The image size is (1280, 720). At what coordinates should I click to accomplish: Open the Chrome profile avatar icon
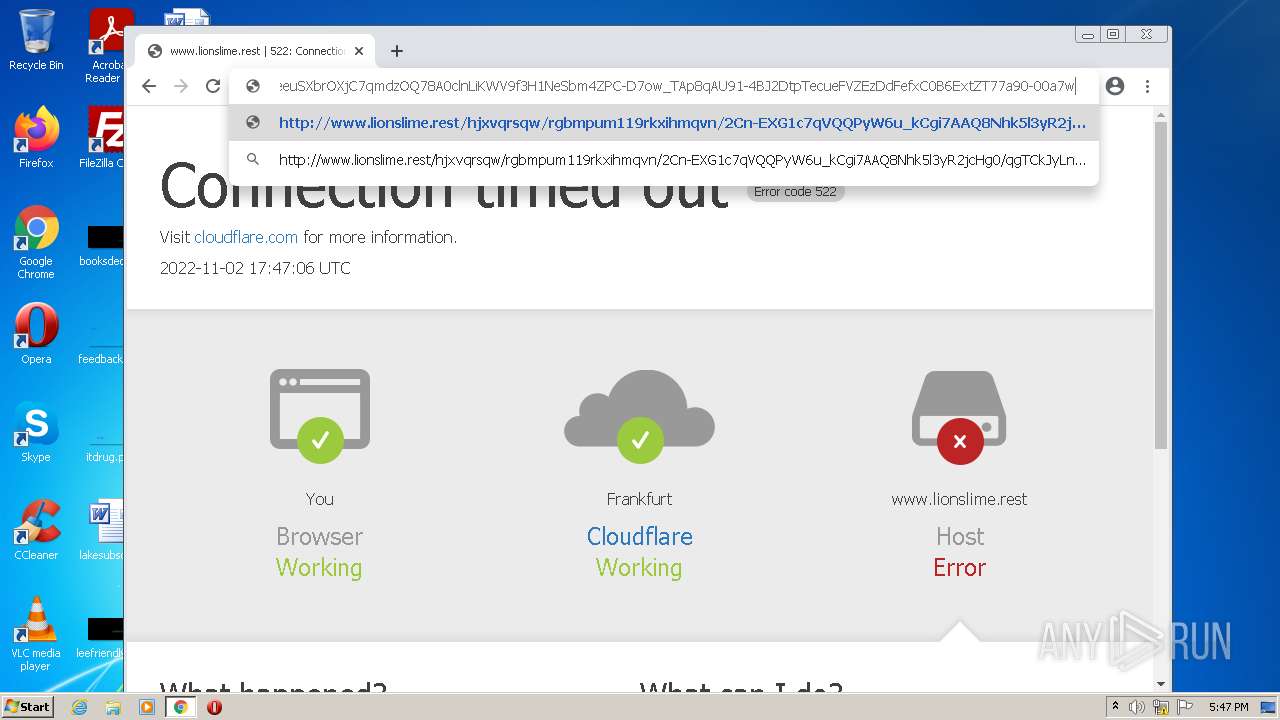pyautogui.click(x=1115, y=86)
